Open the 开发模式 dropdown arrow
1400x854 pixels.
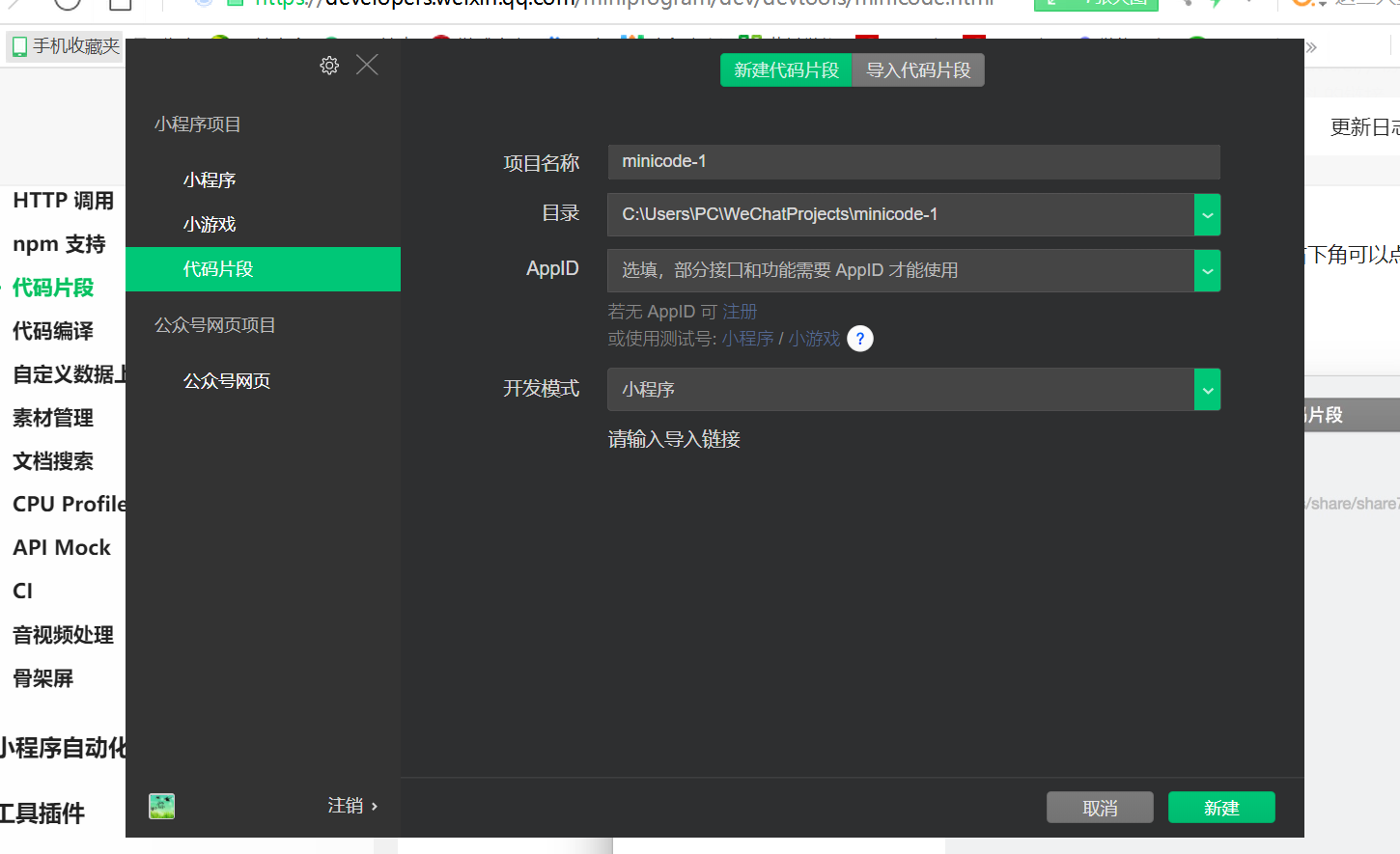(x=1207, y=390)
